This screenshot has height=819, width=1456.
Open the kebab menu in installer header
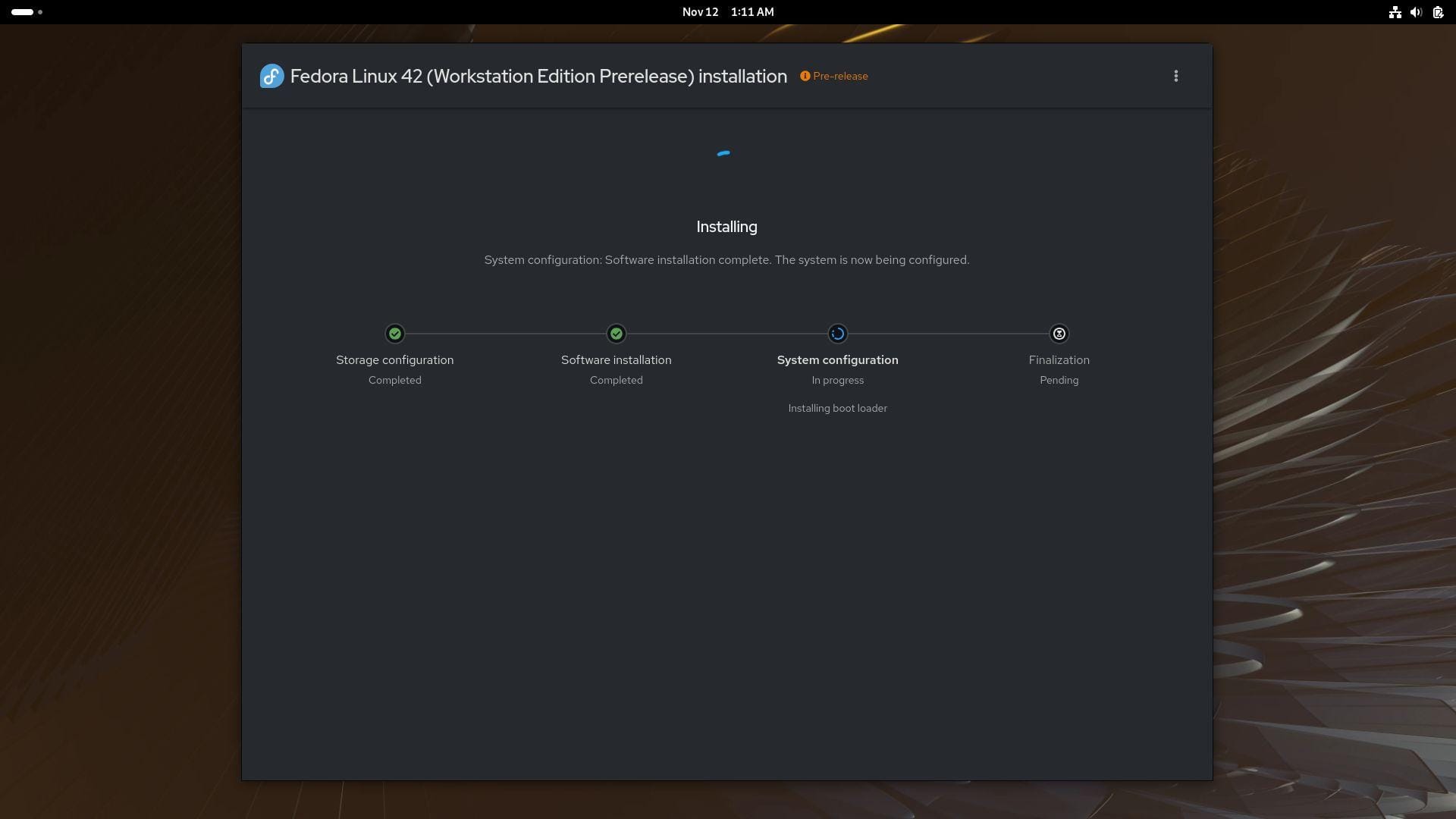point(1175,76)
